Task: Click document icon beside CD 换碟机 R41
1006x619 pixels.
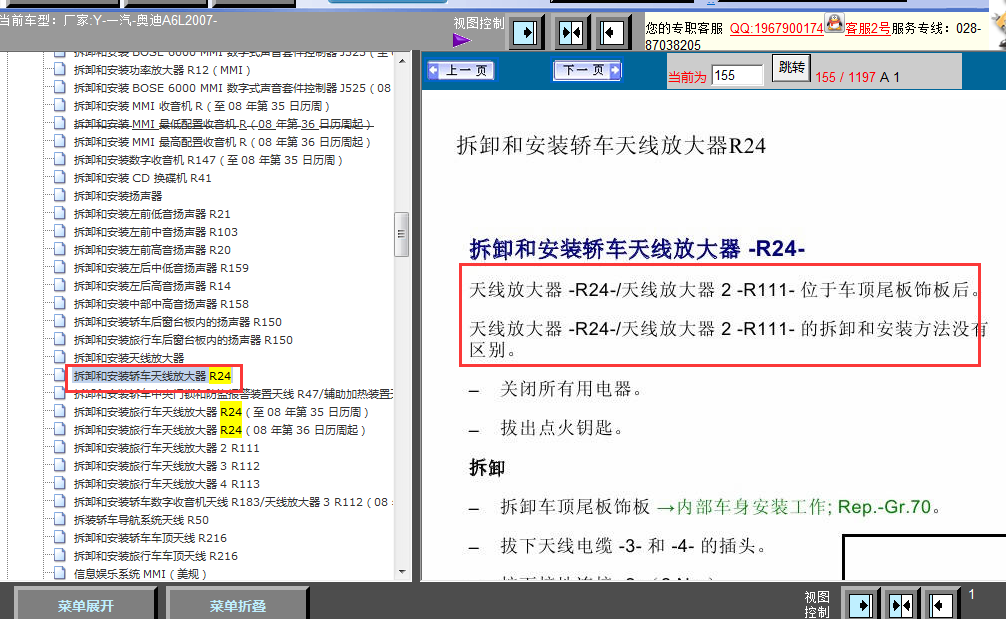Action: coord(60,176)
